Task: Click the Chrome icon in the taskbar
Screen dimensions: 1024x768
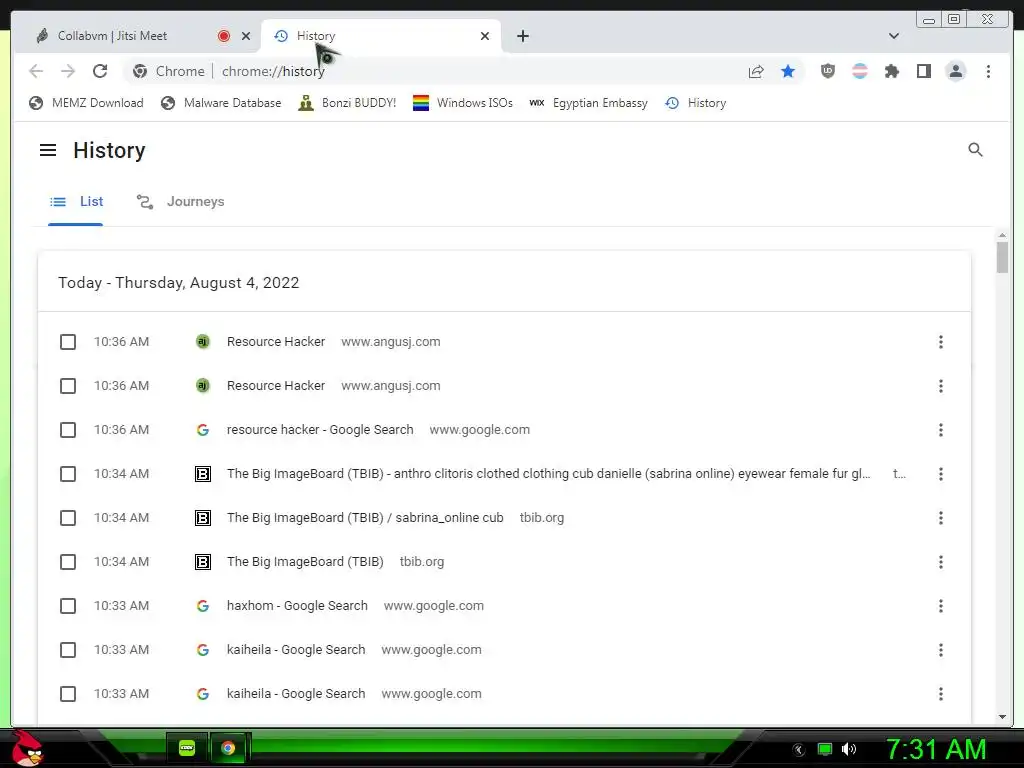Action: pos(228,748)
